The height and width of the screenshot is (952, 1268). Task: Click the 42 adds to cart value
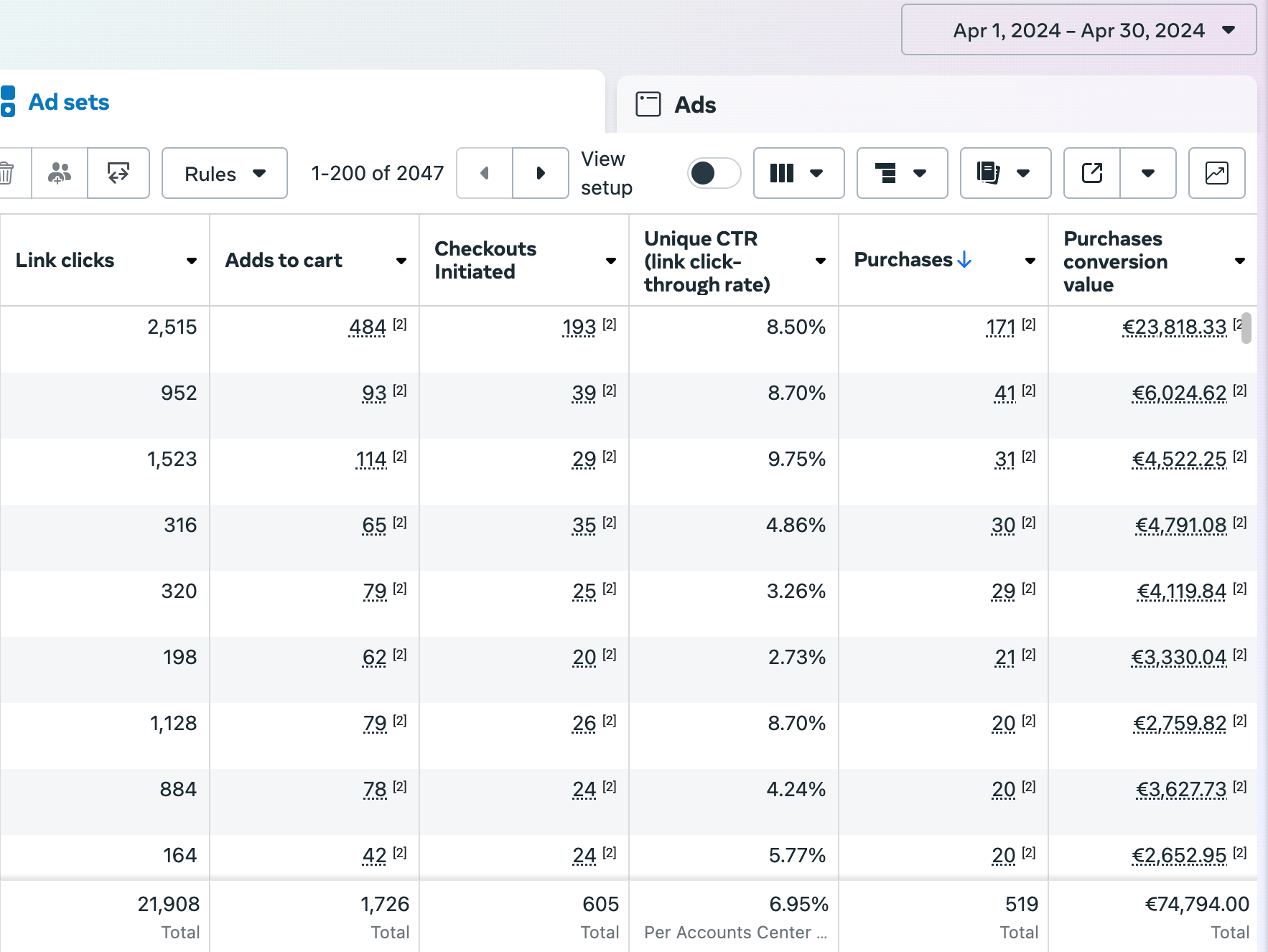[x=375, y=856]
